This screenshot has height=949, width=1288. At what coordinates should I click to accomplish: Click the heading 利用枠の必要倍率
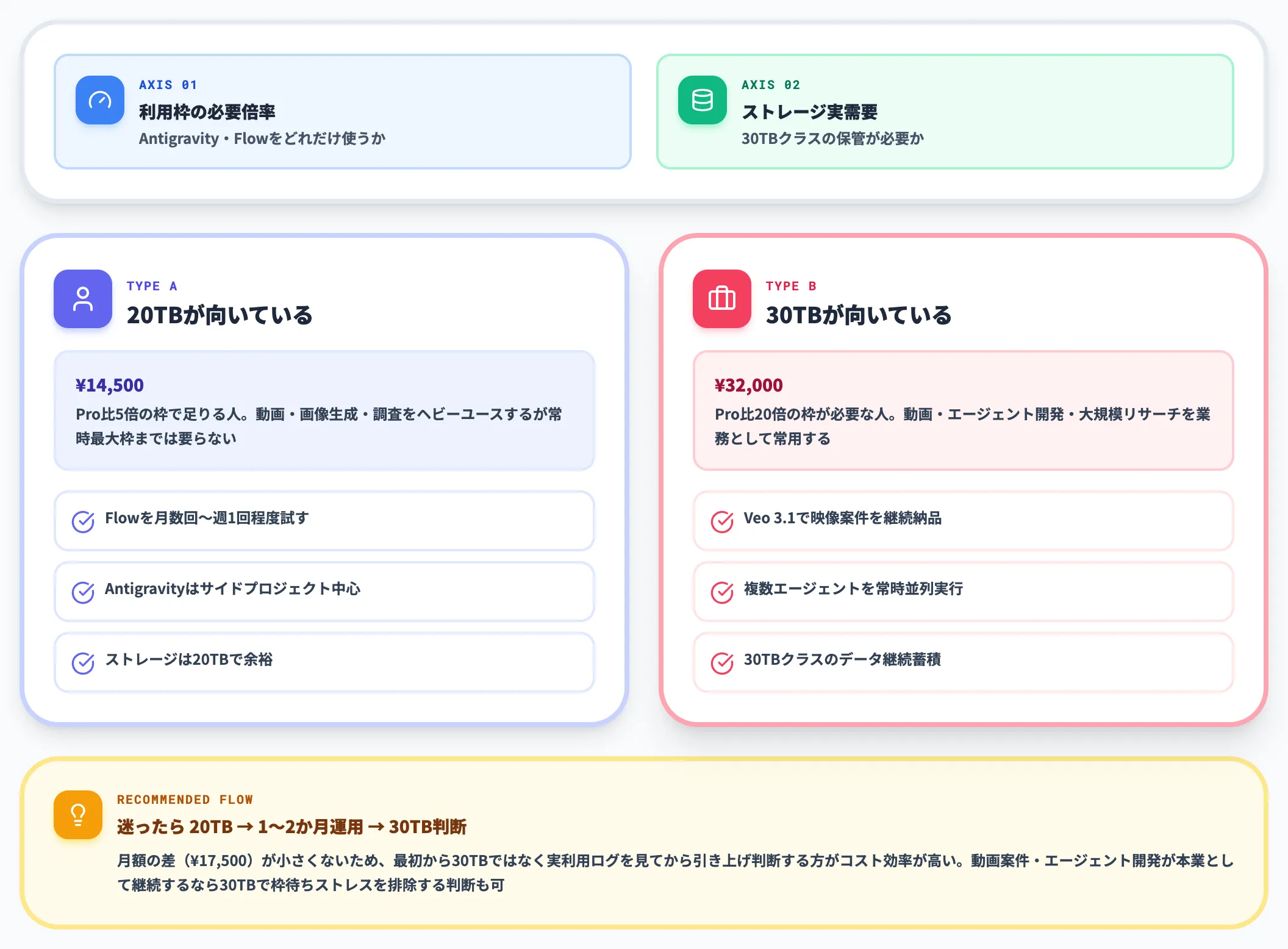click(207, 112)
